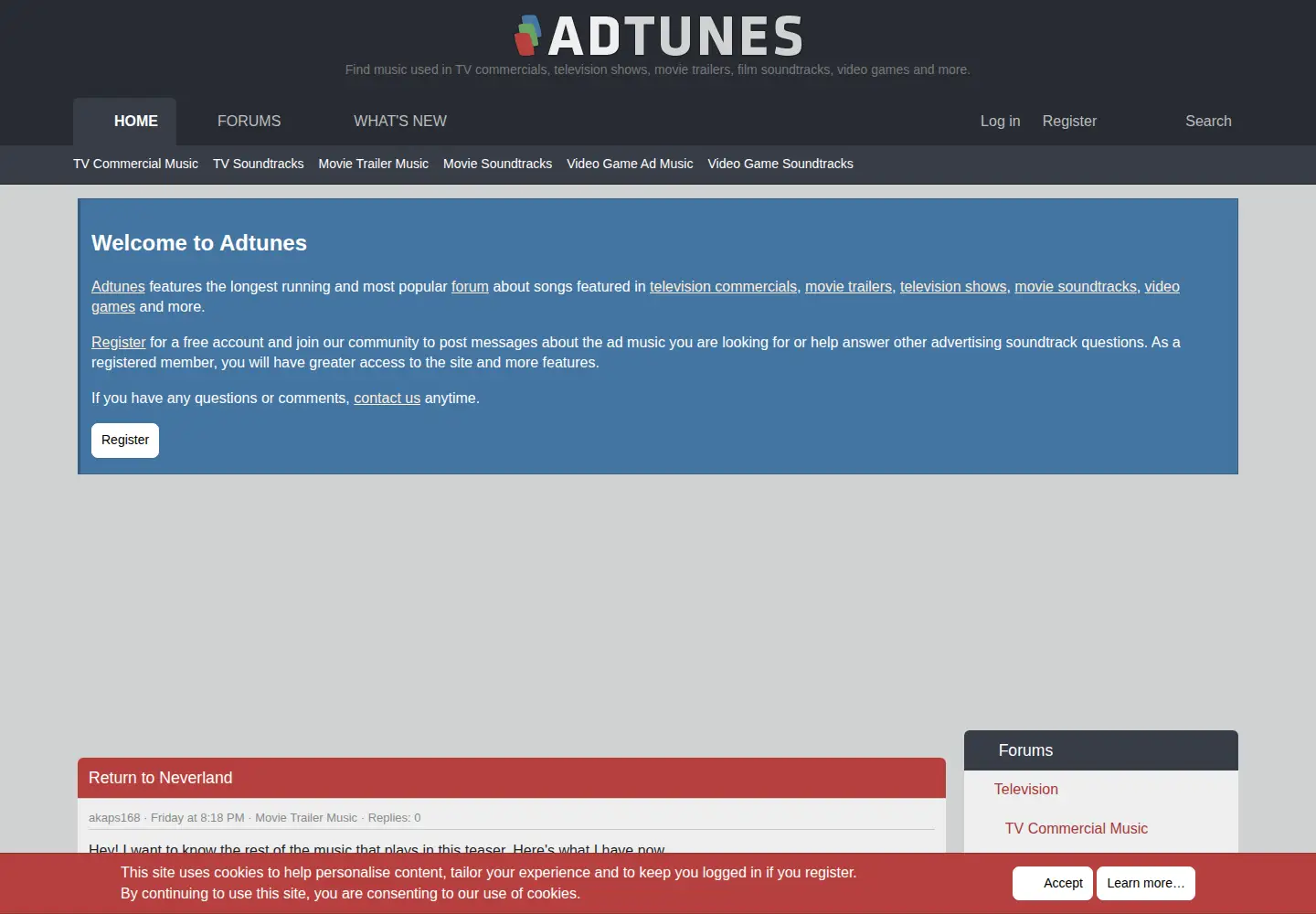Click the 'Welcome to Adtunes' heading
This screenshot has width=1316, height=914.
click(x=199, y=243)
